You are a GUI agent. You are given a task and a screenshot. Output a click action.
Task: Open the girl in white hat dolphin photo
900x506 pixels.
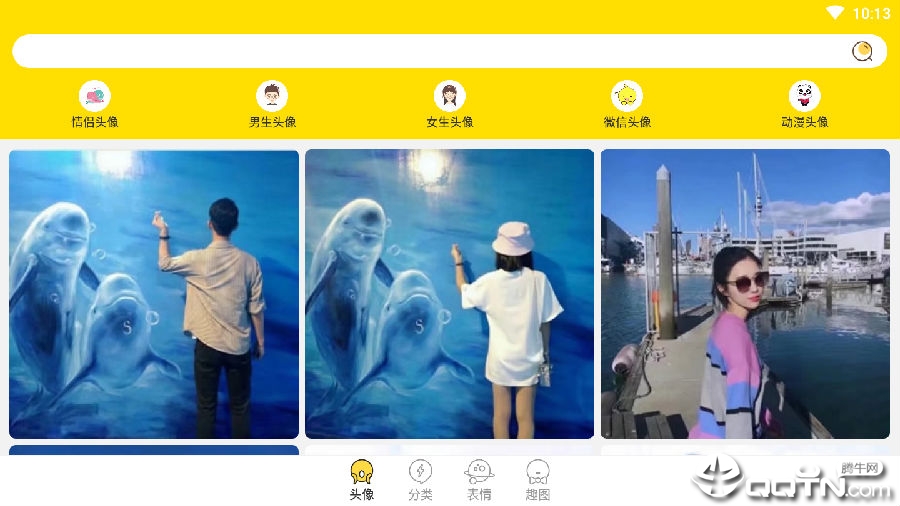[x=449, y=294]
